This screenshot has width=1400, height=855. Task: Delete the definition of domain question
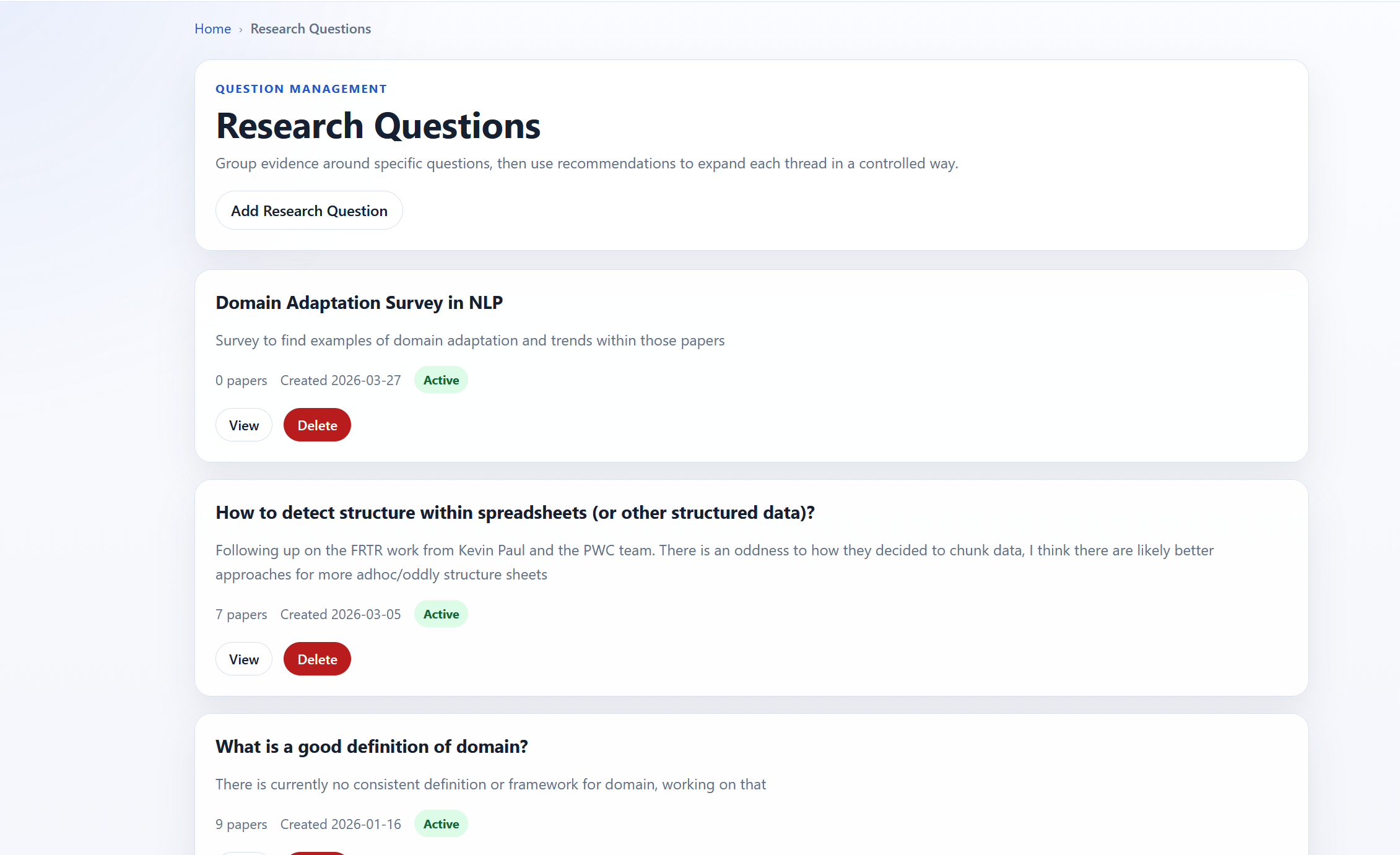(x=316, y=853)
